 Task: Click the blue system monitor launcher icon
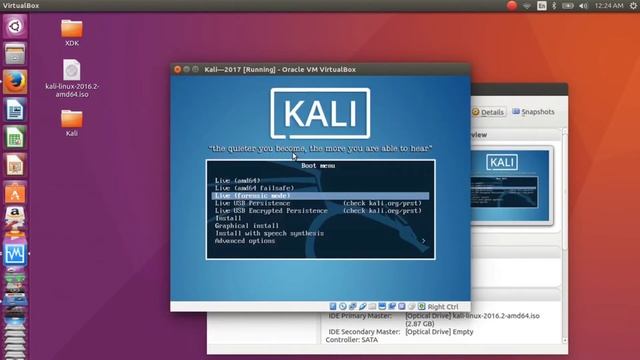tap(15, 254)
